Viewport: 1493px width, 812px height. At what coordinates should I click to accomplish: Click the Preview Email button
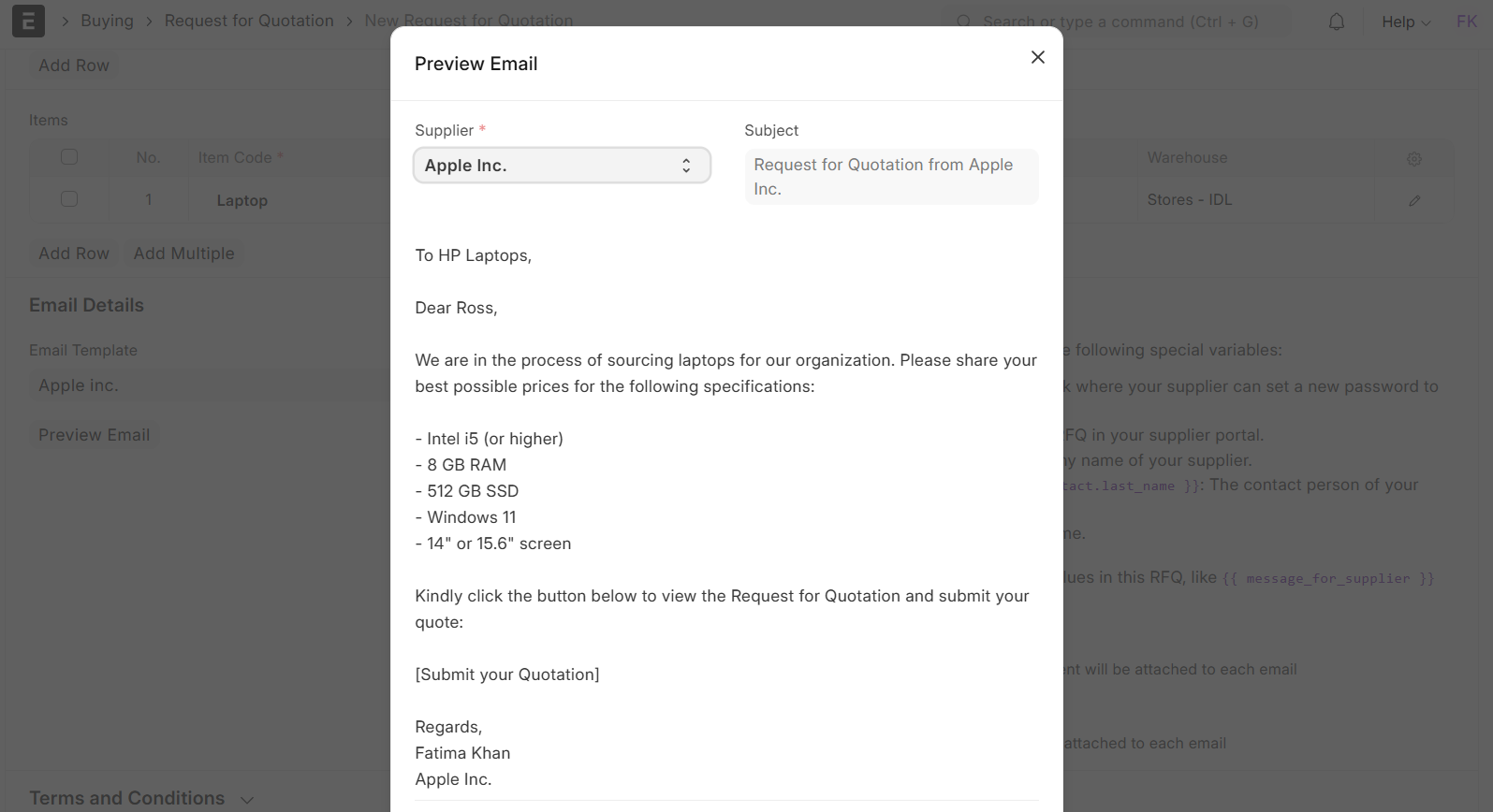[x=94, y=435]
